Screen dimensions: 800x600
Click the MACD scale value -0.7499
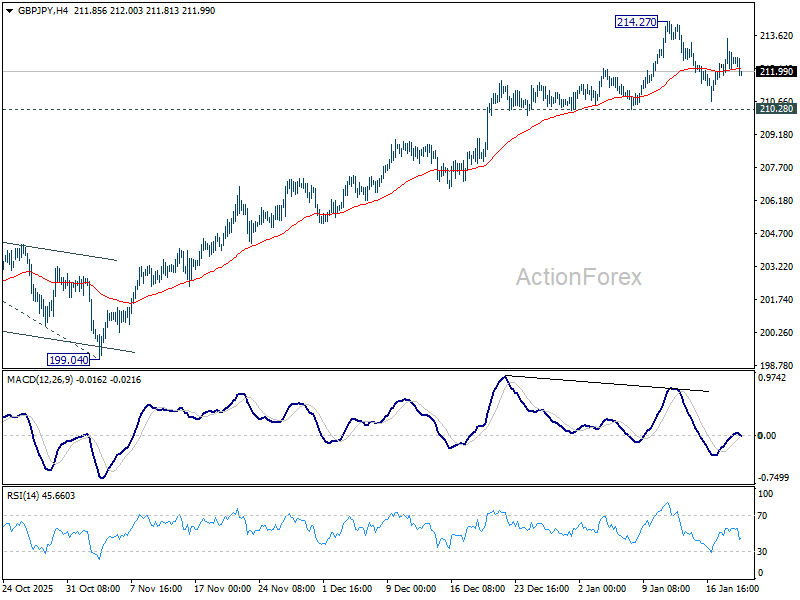click(773, 478)
